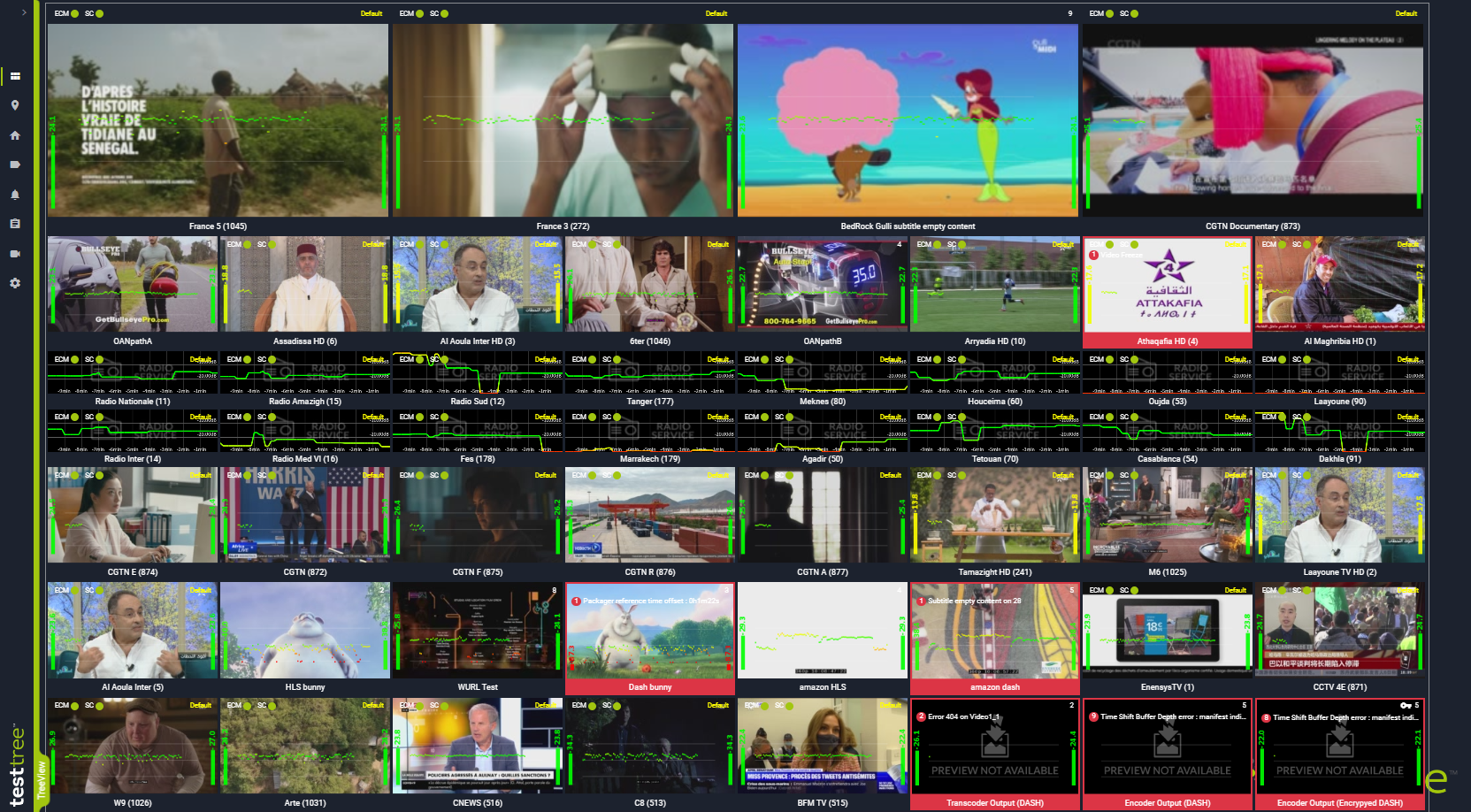This screenshot has height=812, width=1471.
Task: Click the SC status dot on France 5 tile
Action: [100, 13]
